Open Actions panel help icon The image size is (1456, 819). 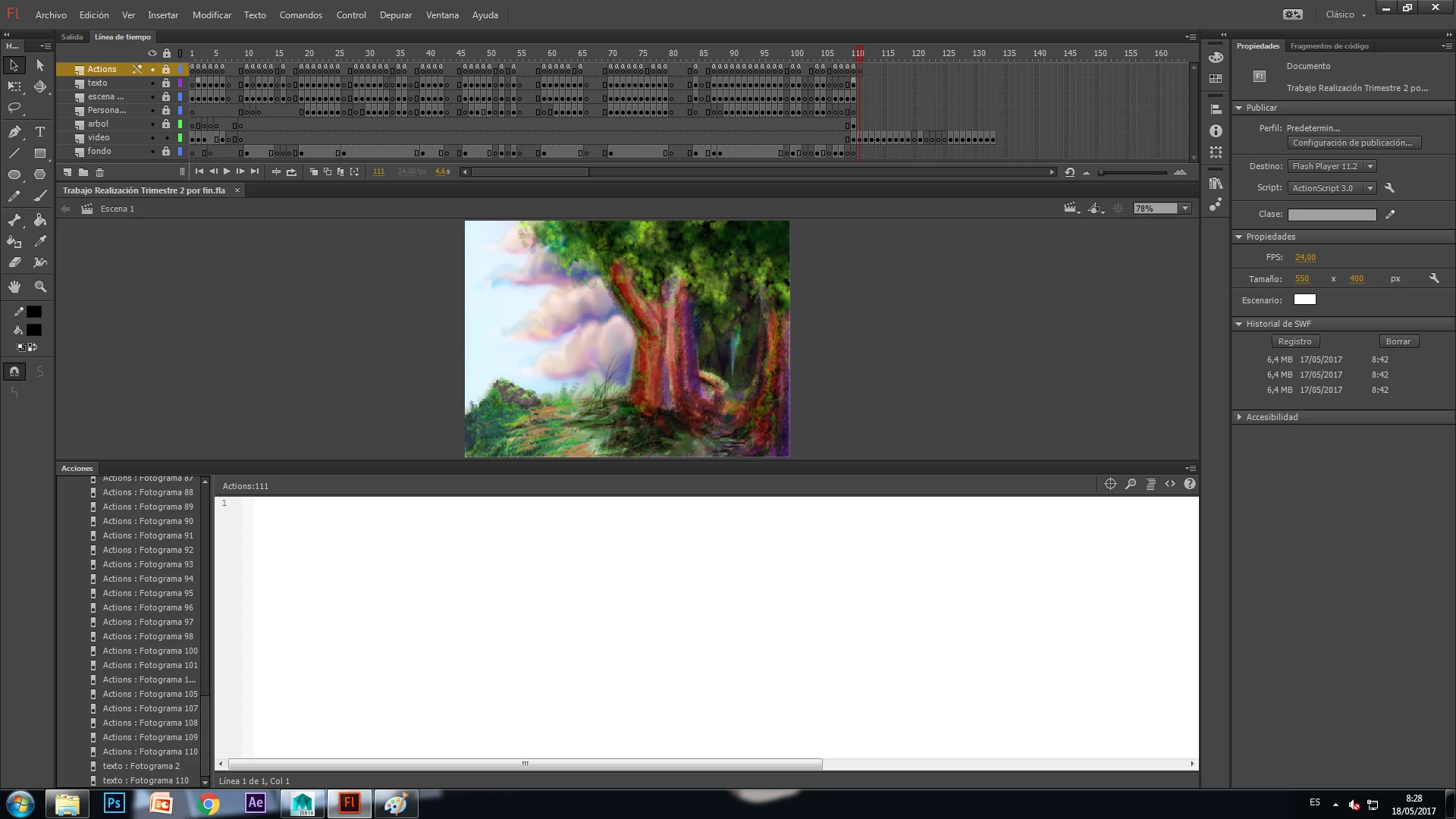click(x=1189, y=484)
